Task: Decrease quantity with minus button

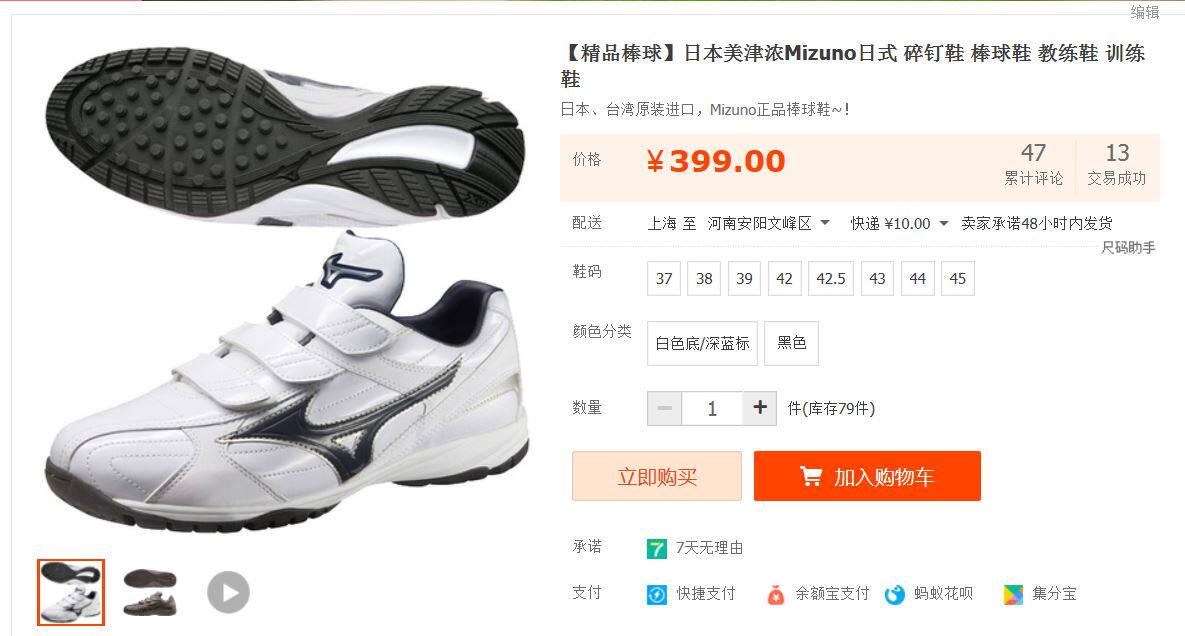Action: pyautogui.click(x=664, y=408)
